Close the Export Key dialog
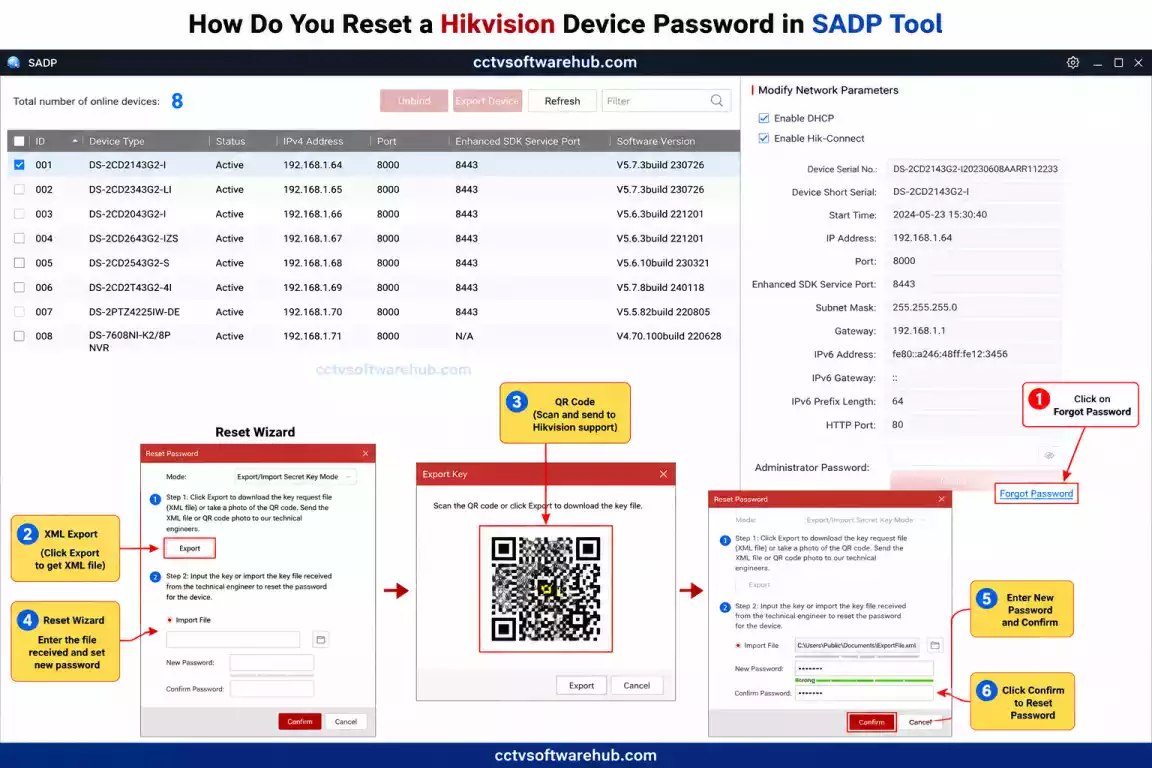This screenshot has height=768, width=1152. point(663,474)
